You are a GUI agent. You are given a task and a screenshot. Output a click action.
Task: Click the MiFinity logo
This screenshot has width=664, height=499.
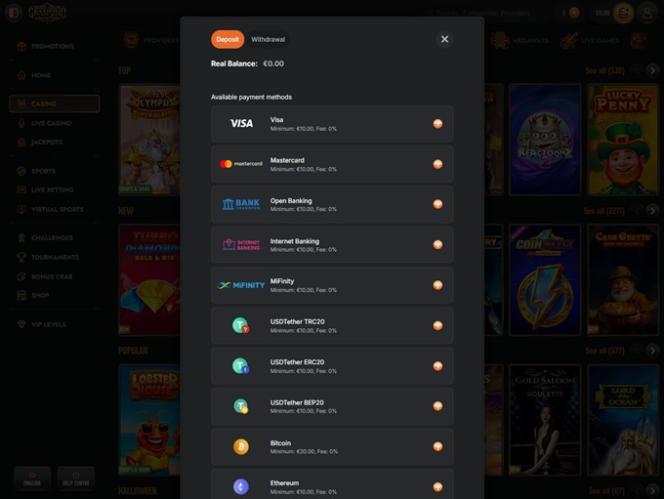[x=241, y=285]
